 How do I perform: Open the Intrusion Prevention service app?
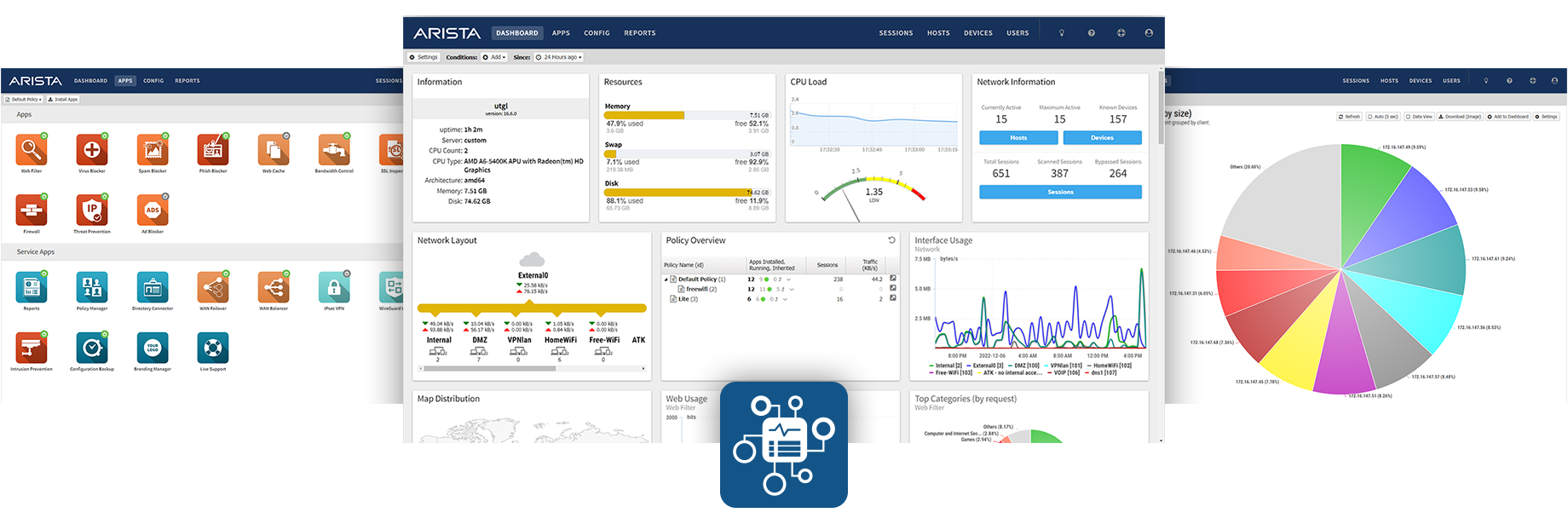click(32, 348)
